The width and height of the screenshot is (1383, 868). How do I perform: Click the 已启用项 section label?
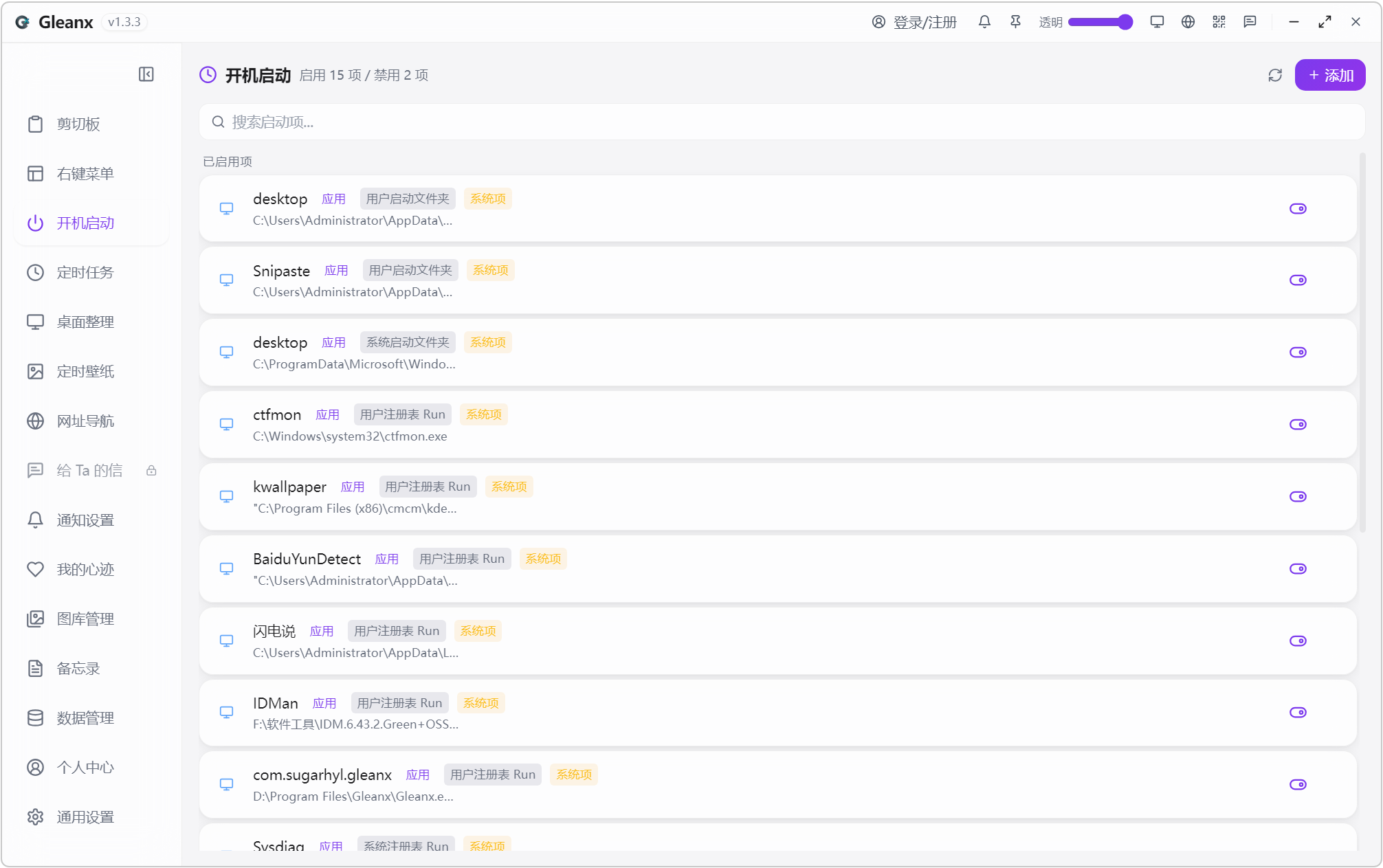pos(228,162)
